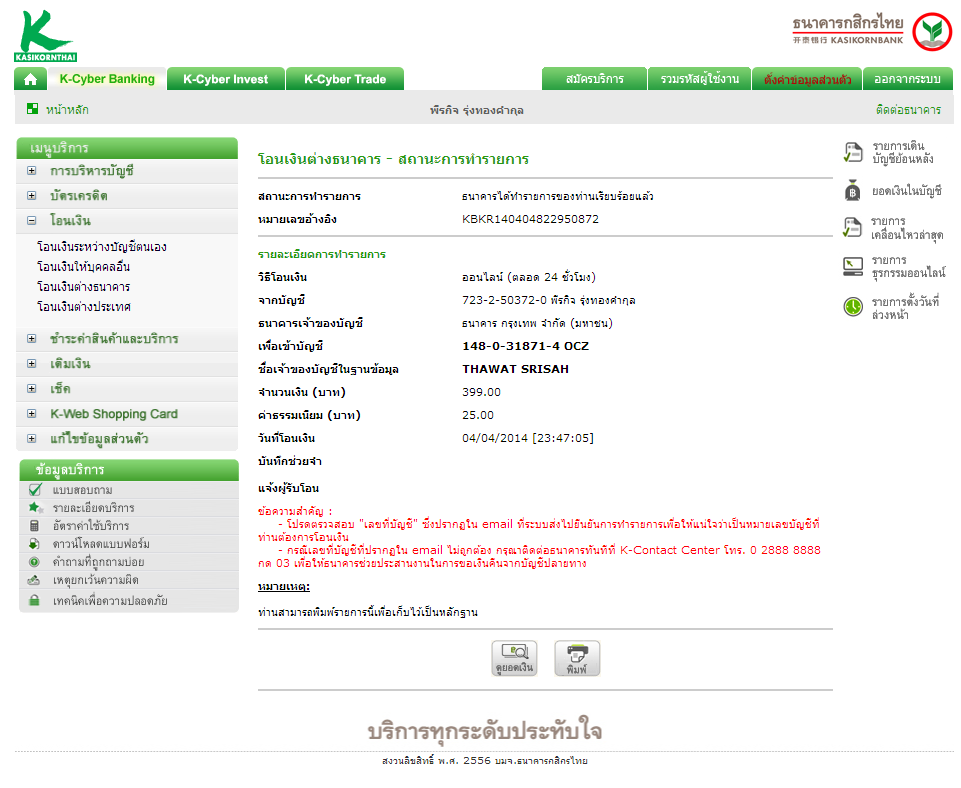Viewport: 961px width, 788px height.
Task: Log out via ออกจากระบบ tab
Action: point(908,79)
